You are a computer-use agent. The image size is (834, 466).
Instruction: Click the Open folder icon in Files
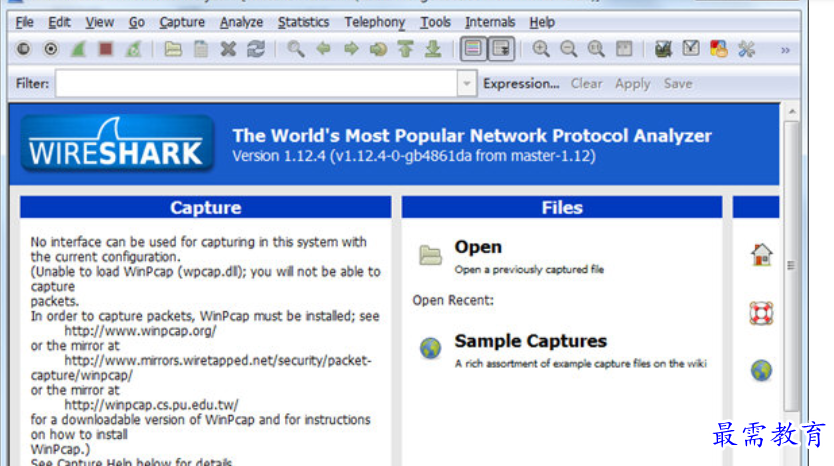(x=430, y=255)
